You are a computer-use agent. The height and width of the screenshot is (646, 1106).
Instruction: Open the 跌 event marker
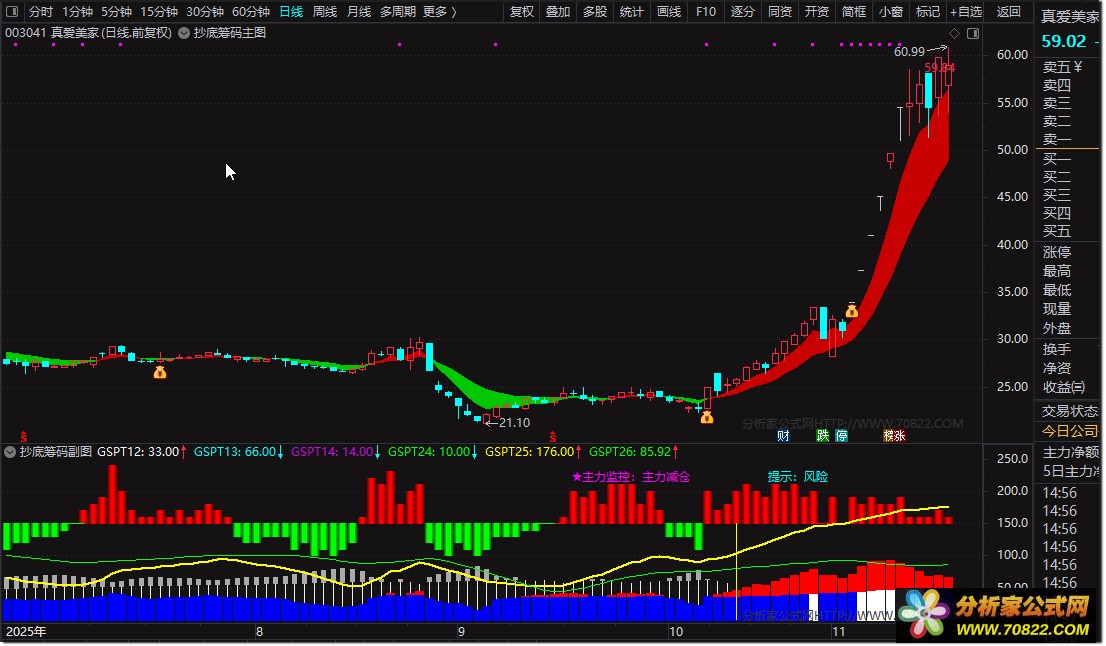822,436
